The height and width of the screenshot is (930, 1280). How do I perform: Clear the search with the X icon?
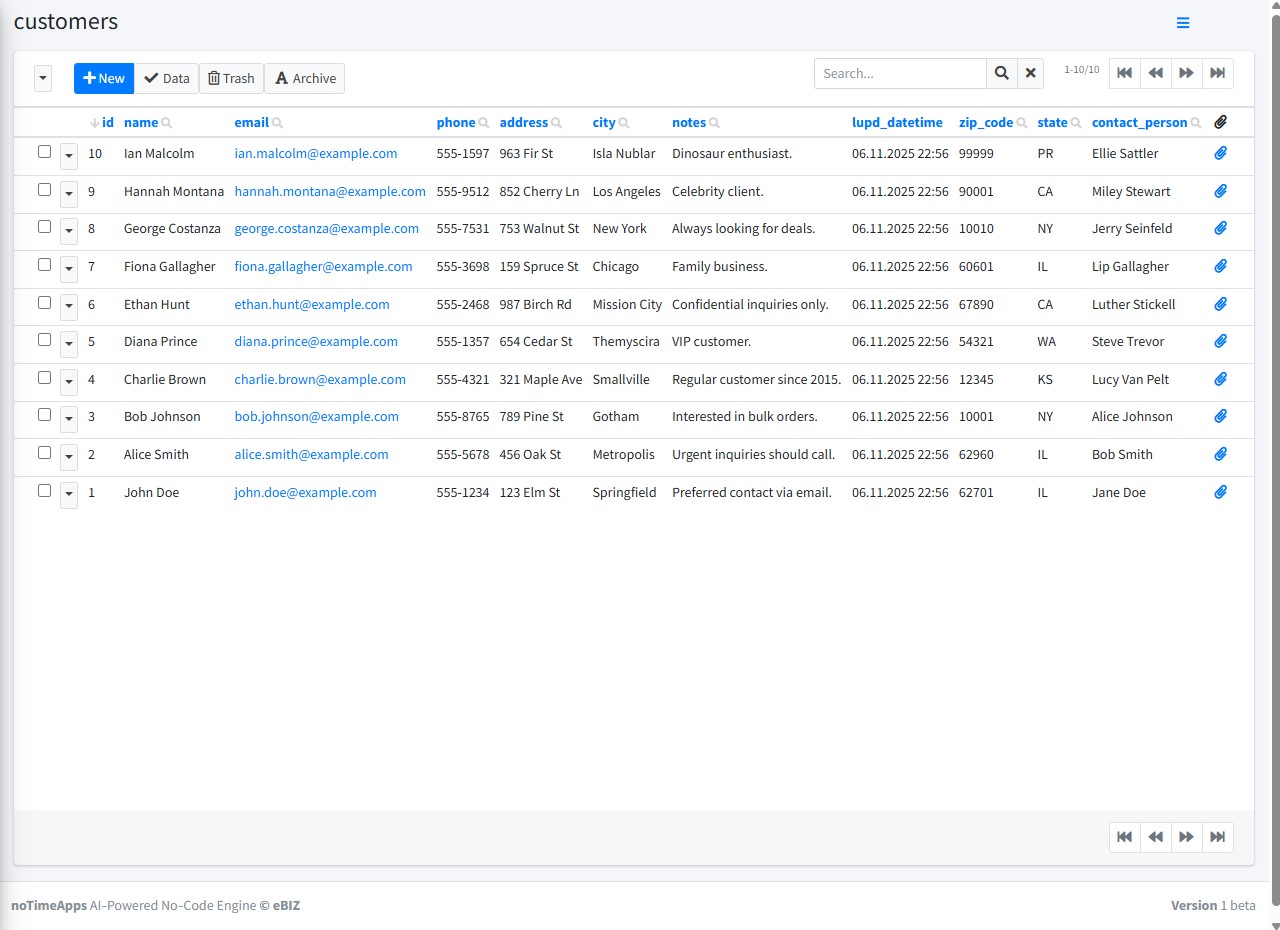pyautogui.click(x=1031, y=73)
